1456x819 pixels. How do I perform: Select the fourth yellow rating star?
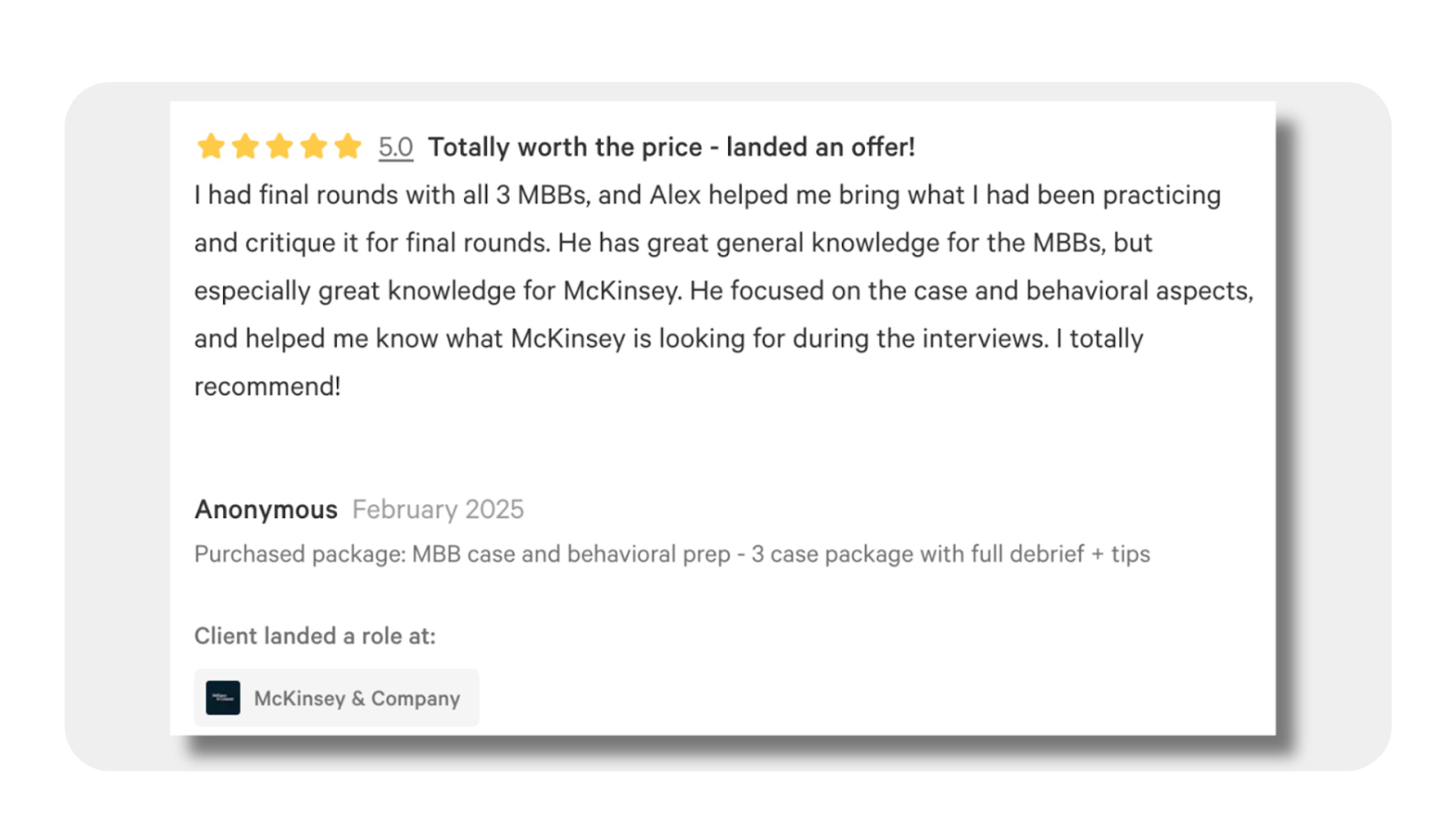point(314,146)
